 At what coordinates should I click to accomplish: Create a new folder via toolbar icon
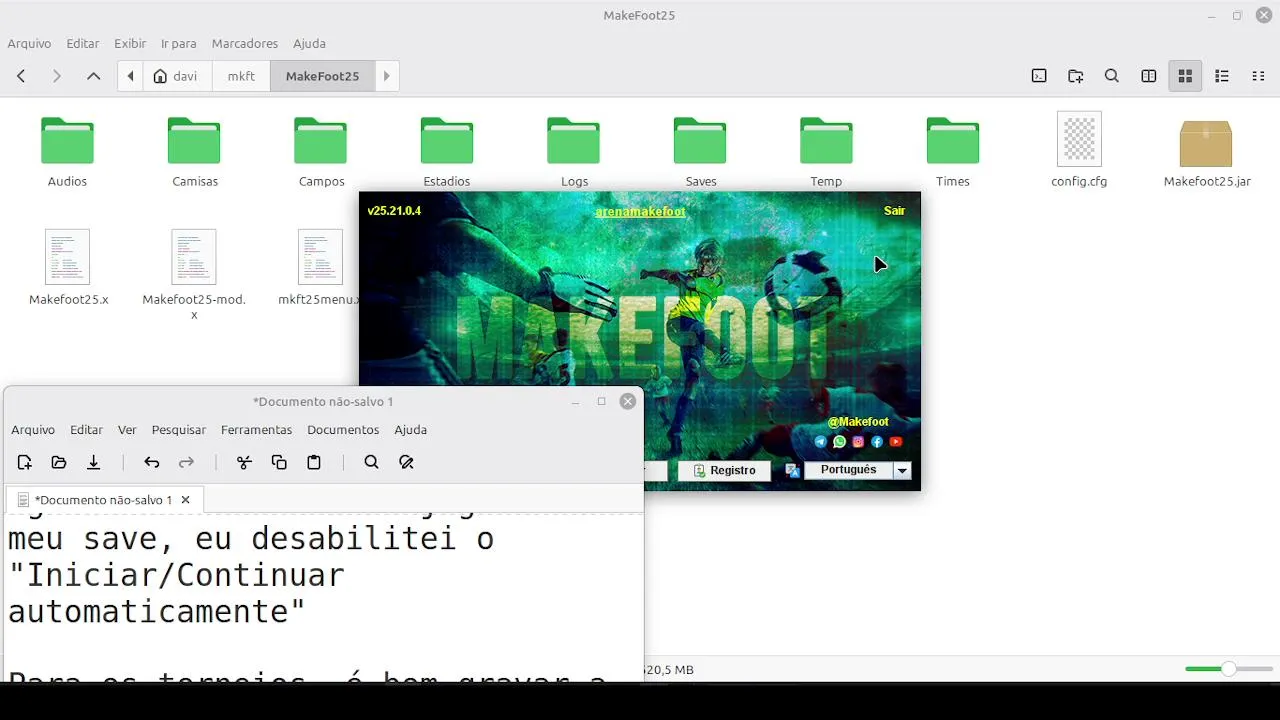pyautogui.click(x=1076, y=76)
